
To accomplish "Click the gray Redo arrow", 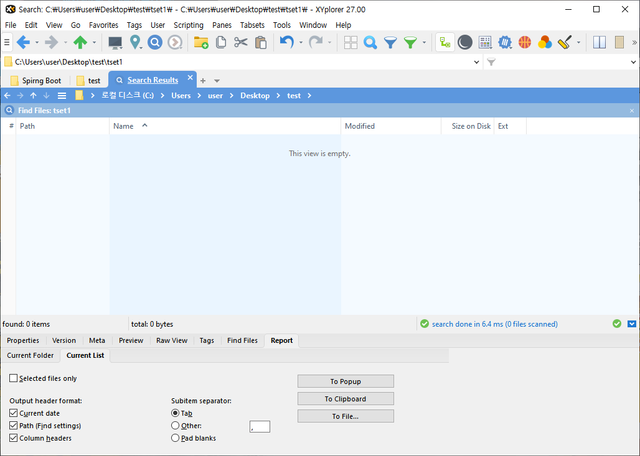I will (316, 42).
